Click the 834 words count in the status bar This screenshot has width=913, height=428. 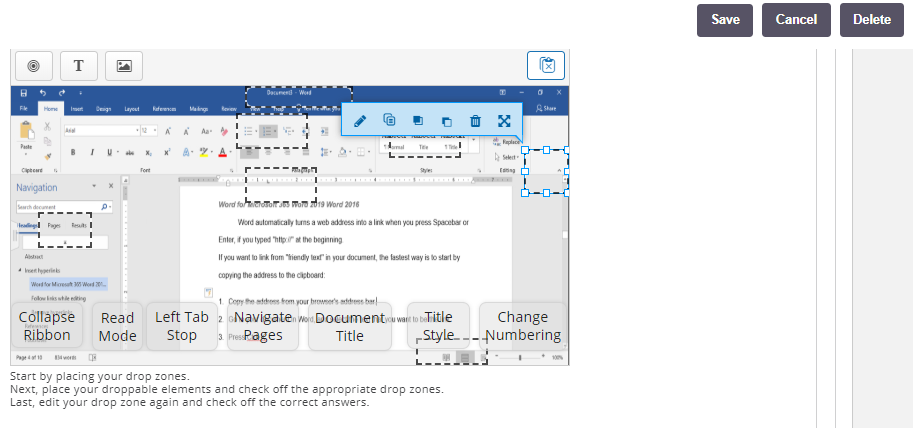(66, 357)
